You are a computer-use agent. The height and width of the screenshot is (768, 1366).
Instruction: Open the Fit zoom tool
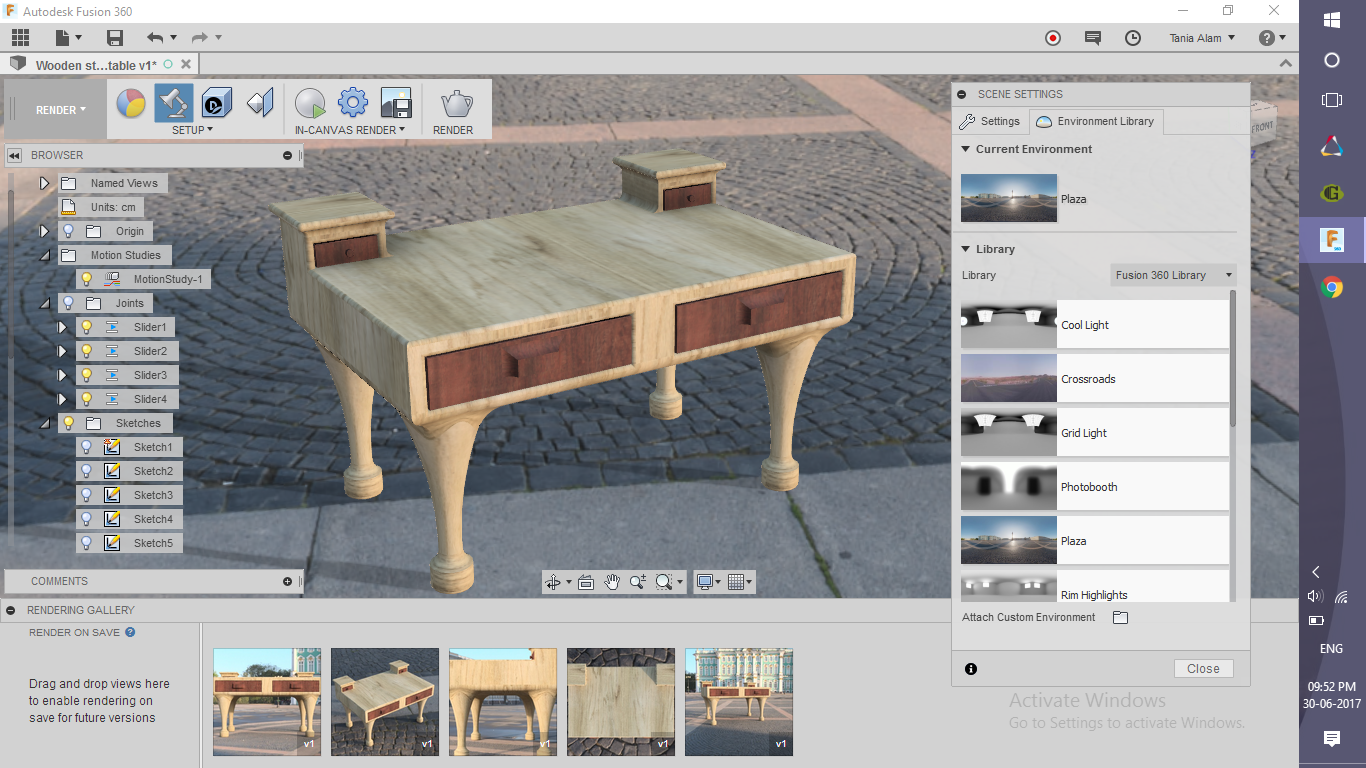pyautogui.click(x=664, y=582)
